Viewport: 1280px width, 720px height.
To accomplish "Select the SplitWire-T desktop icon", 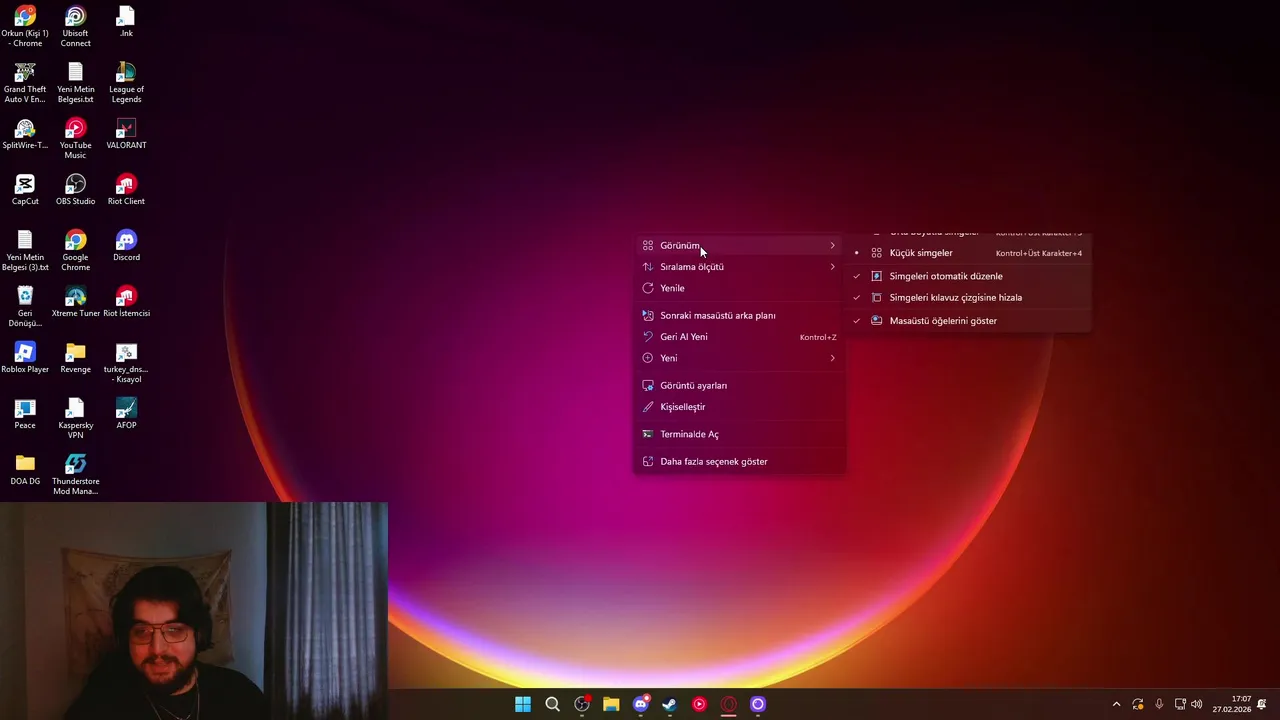I will pyautogui.click(x=25, y=134).
